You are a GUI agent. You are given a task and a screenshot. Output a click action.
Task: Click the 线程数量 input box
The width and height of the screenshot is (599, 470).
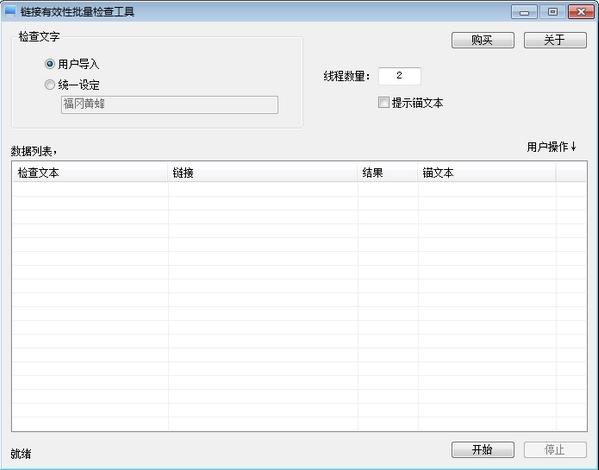point(400,76)
